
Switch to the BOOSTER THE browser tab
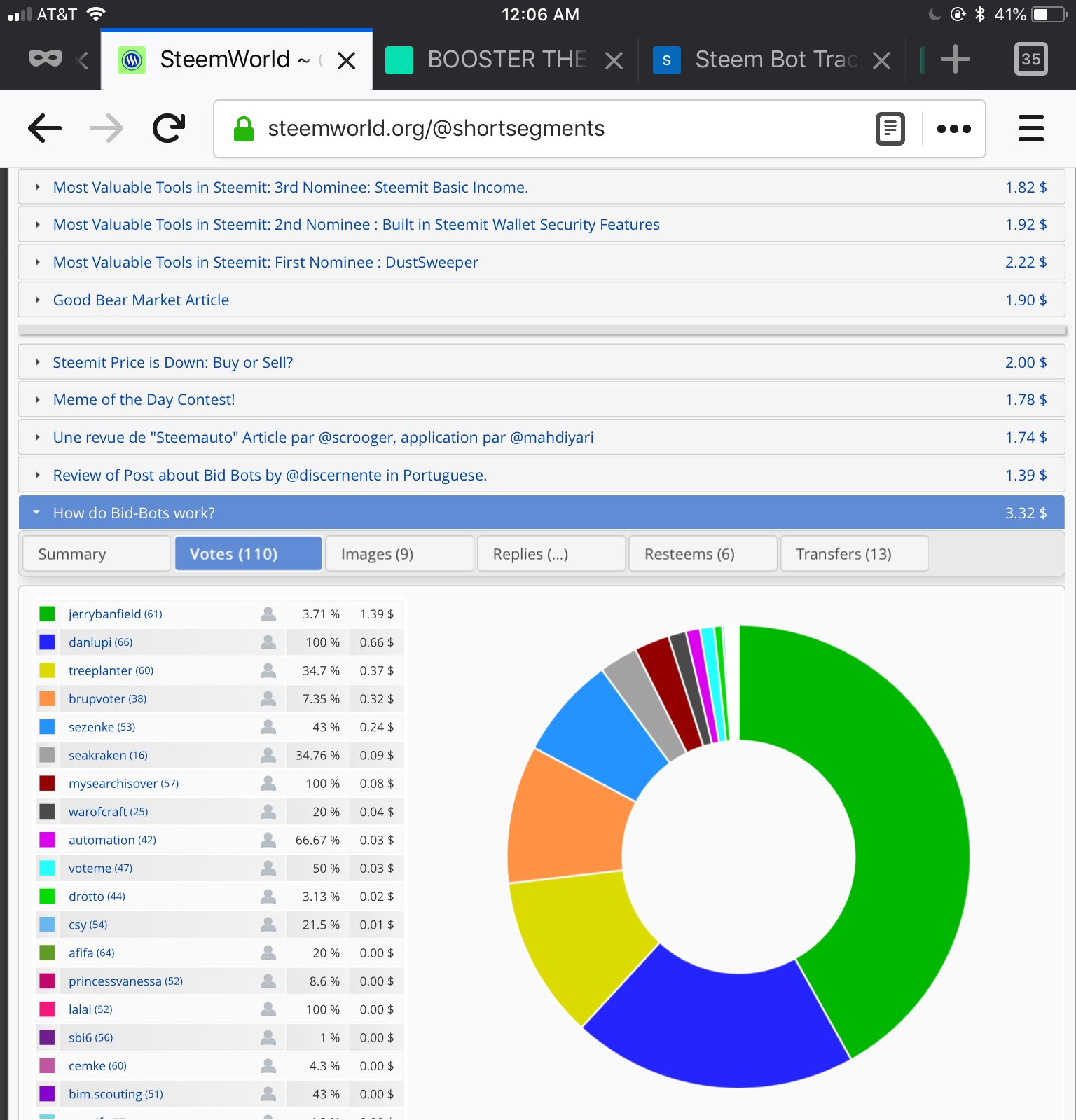coord(506,60)
